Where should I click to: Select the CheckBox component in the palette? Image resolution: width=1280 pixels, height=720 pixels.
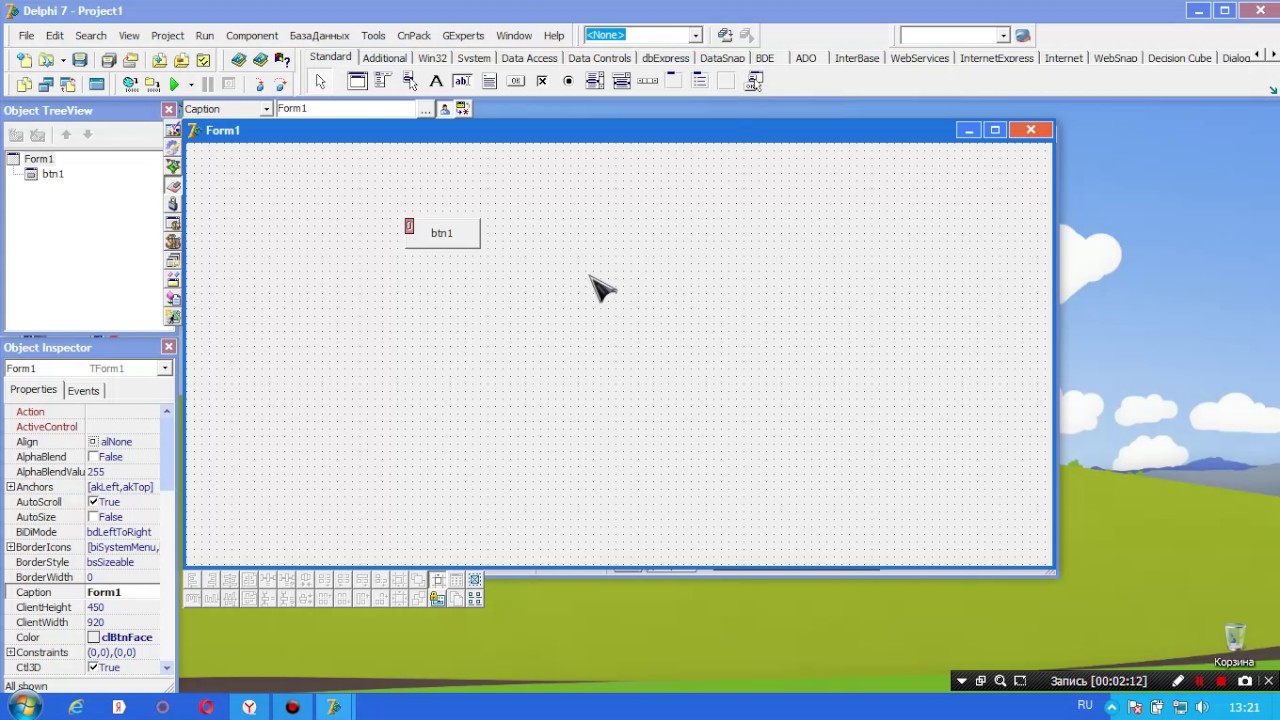(542, 82)
